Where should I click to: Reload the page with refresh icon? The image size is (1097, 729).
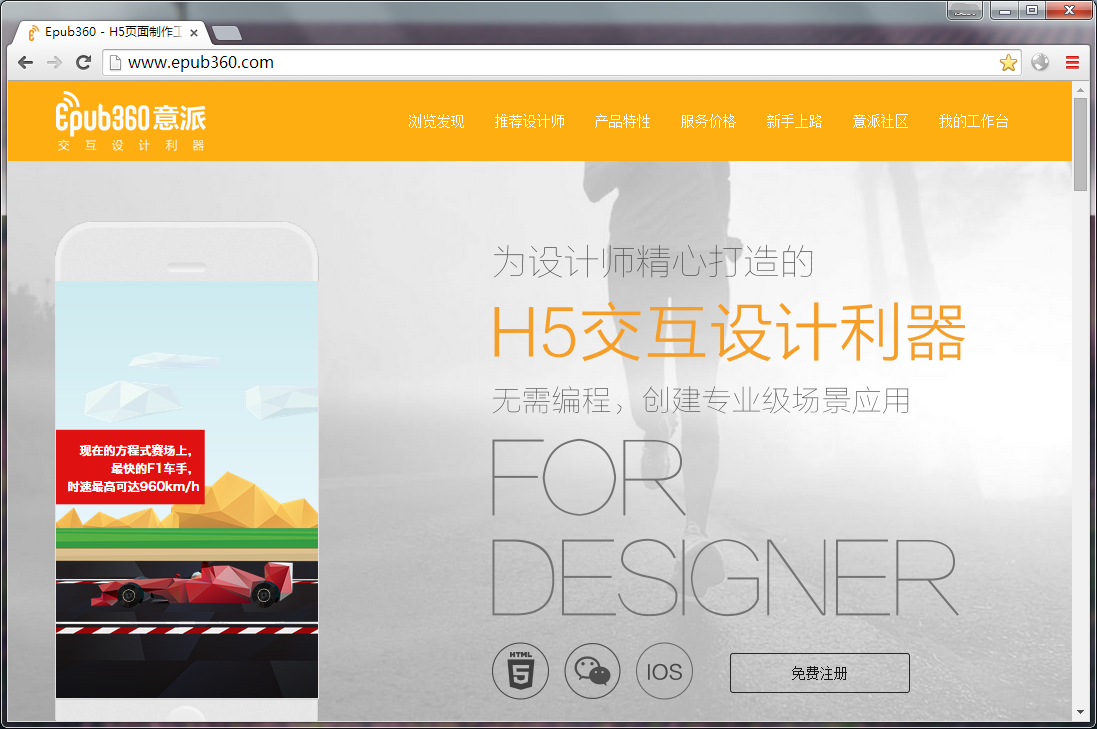(x=83, y=62)
